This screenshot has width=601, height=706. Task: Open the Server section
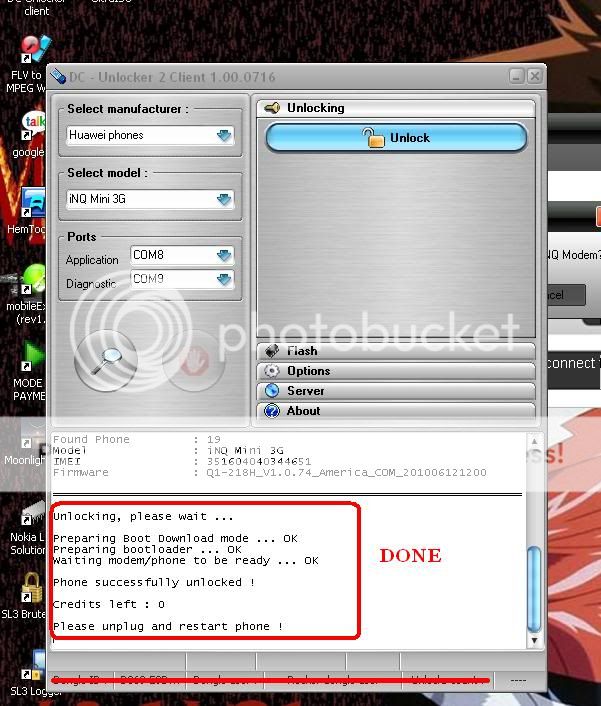(x=396, y=390)
